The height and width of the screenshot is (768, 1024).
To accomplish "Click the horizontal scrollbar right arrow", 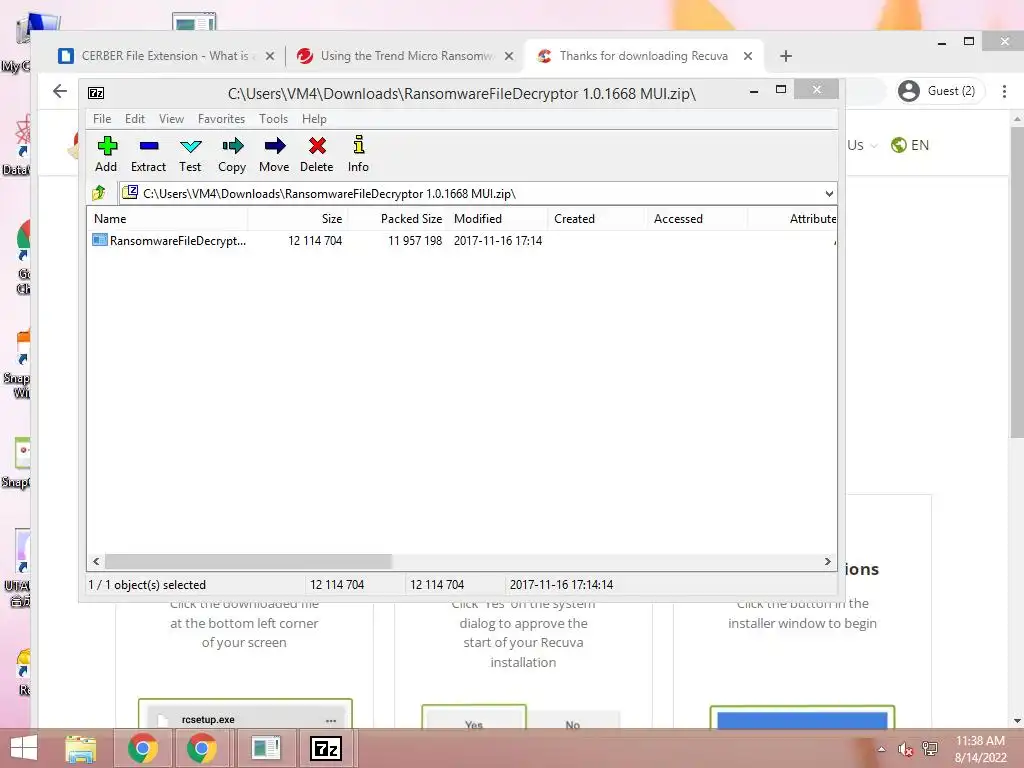I will coord(827,562).
